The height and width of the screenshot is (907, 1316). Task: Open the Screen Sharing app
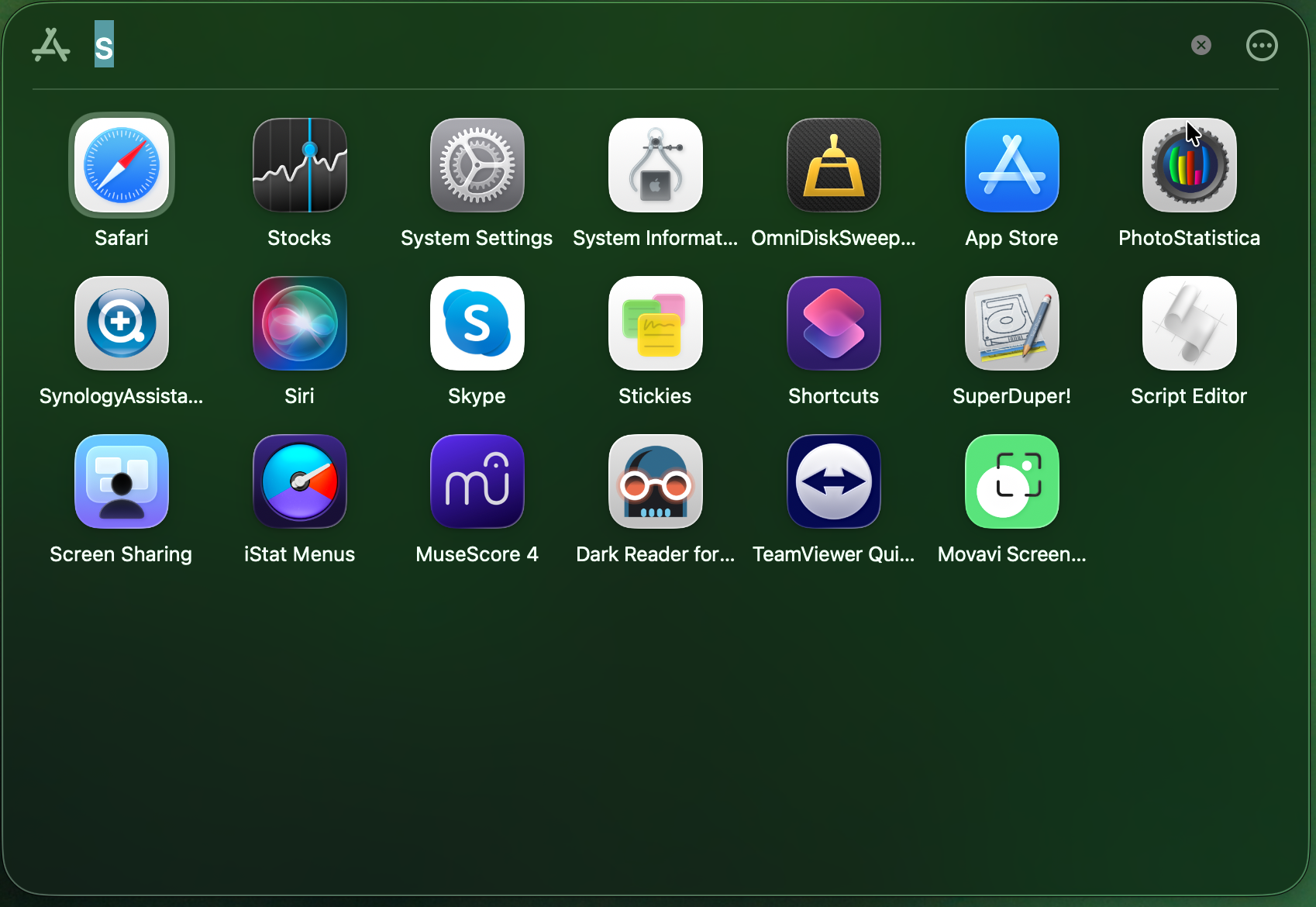pyautogui.click(x=122, y=481)
